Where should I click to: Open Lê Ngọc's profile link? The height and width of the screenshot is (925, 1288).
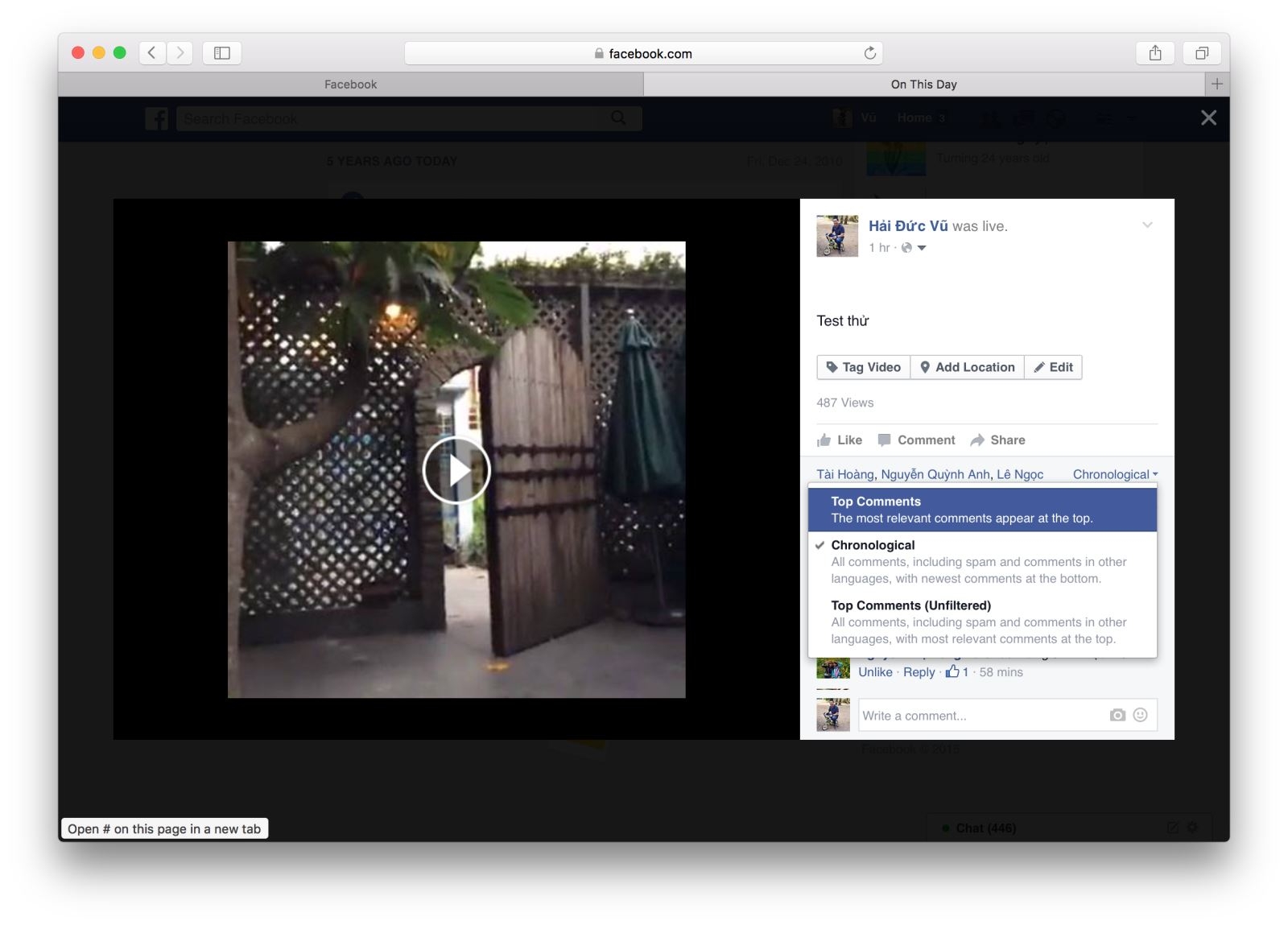click(x=1020, y=474)
